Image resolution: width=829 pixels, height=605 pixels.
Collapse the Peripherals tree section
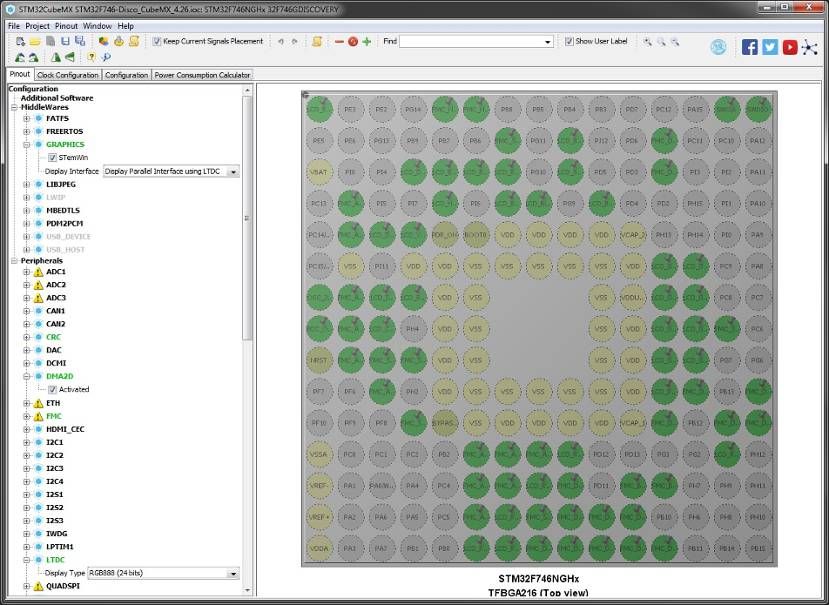click(14, 261)
